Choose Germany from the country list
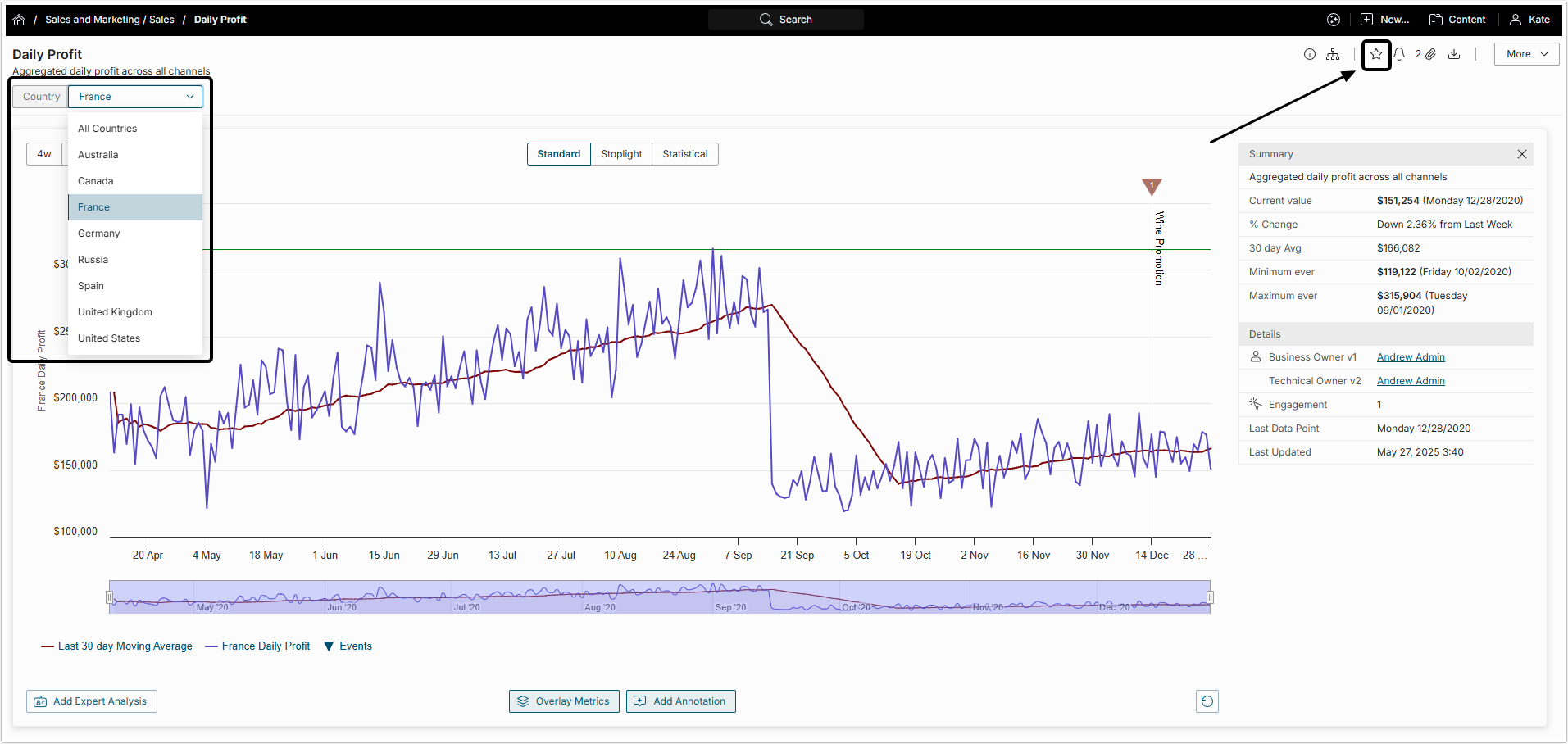The image size is (1568, 744). pyautogui.click(x=99, y=234)
